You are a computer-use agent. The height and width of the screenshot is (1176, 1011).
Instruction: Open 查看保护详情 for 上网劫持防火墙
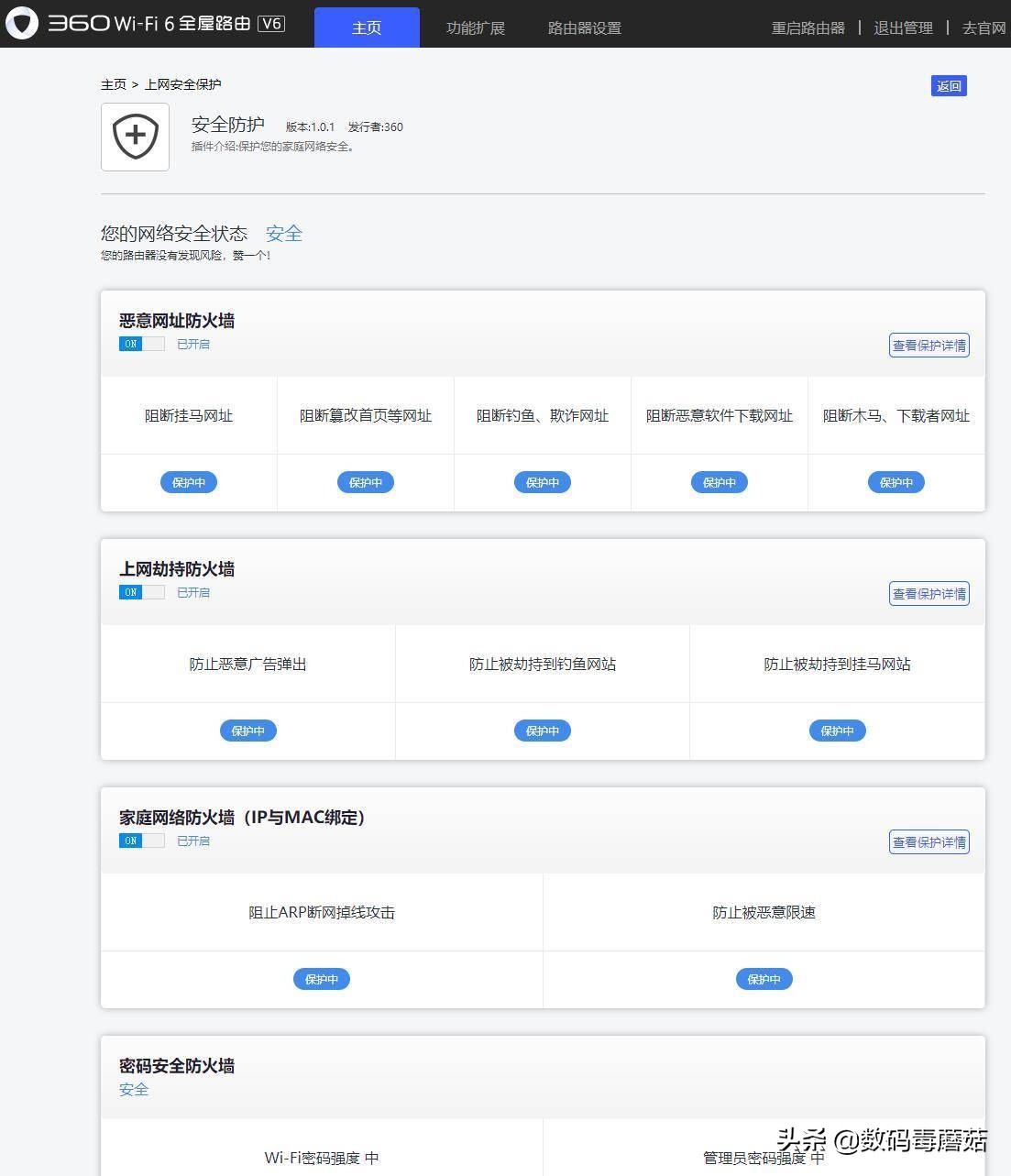(929, 594)
